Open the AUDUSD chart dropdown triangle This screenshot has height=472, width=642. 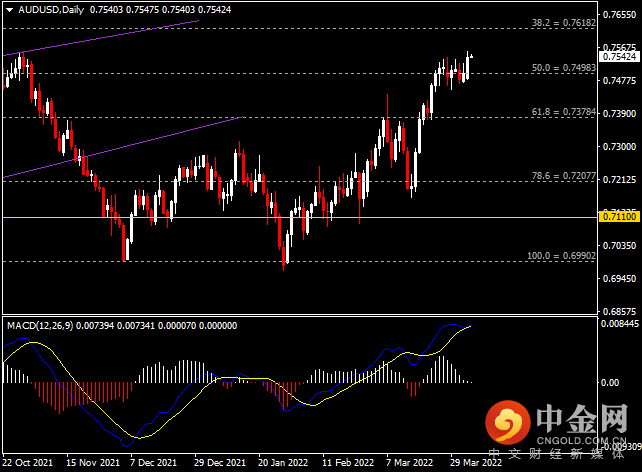coord(9,10)
